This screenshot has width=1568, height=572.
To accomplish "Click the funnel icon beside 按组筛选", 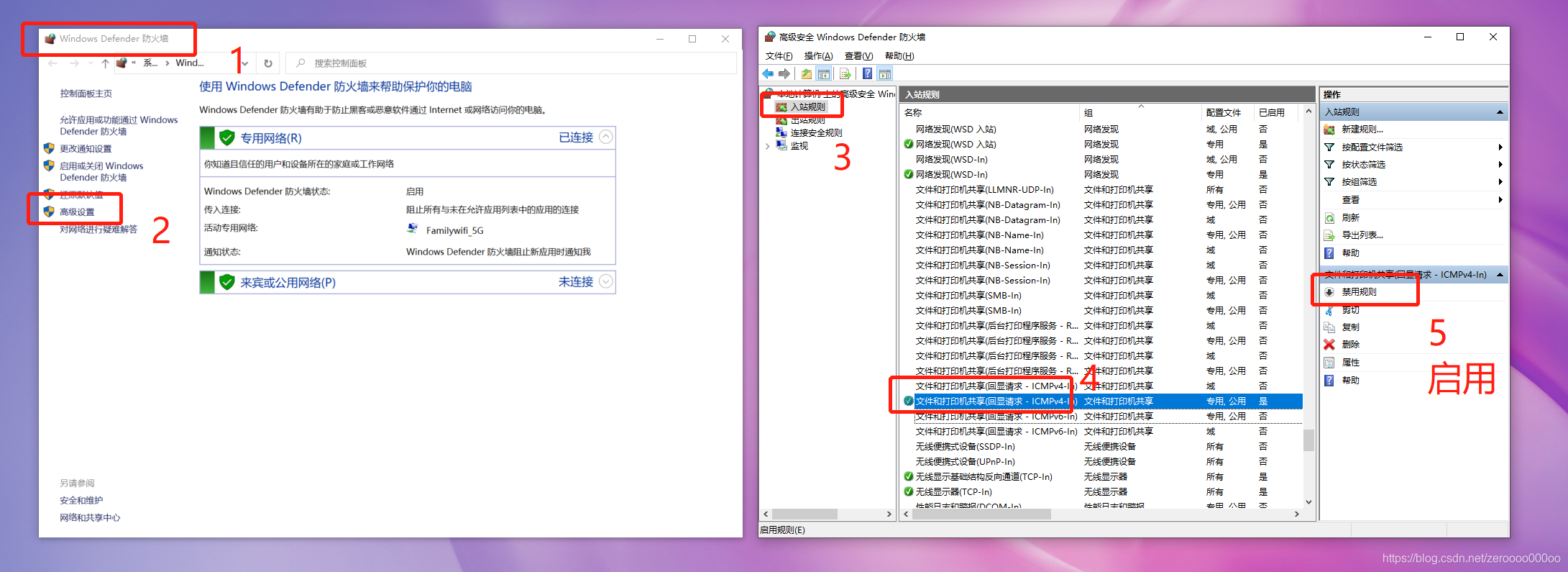I will coord(1329,182).
